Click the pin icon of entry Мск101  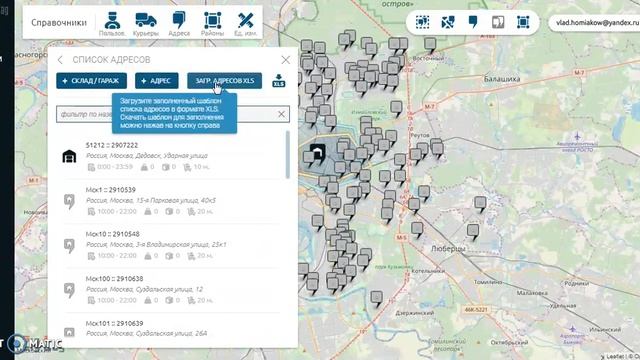(x=69, y=332)
